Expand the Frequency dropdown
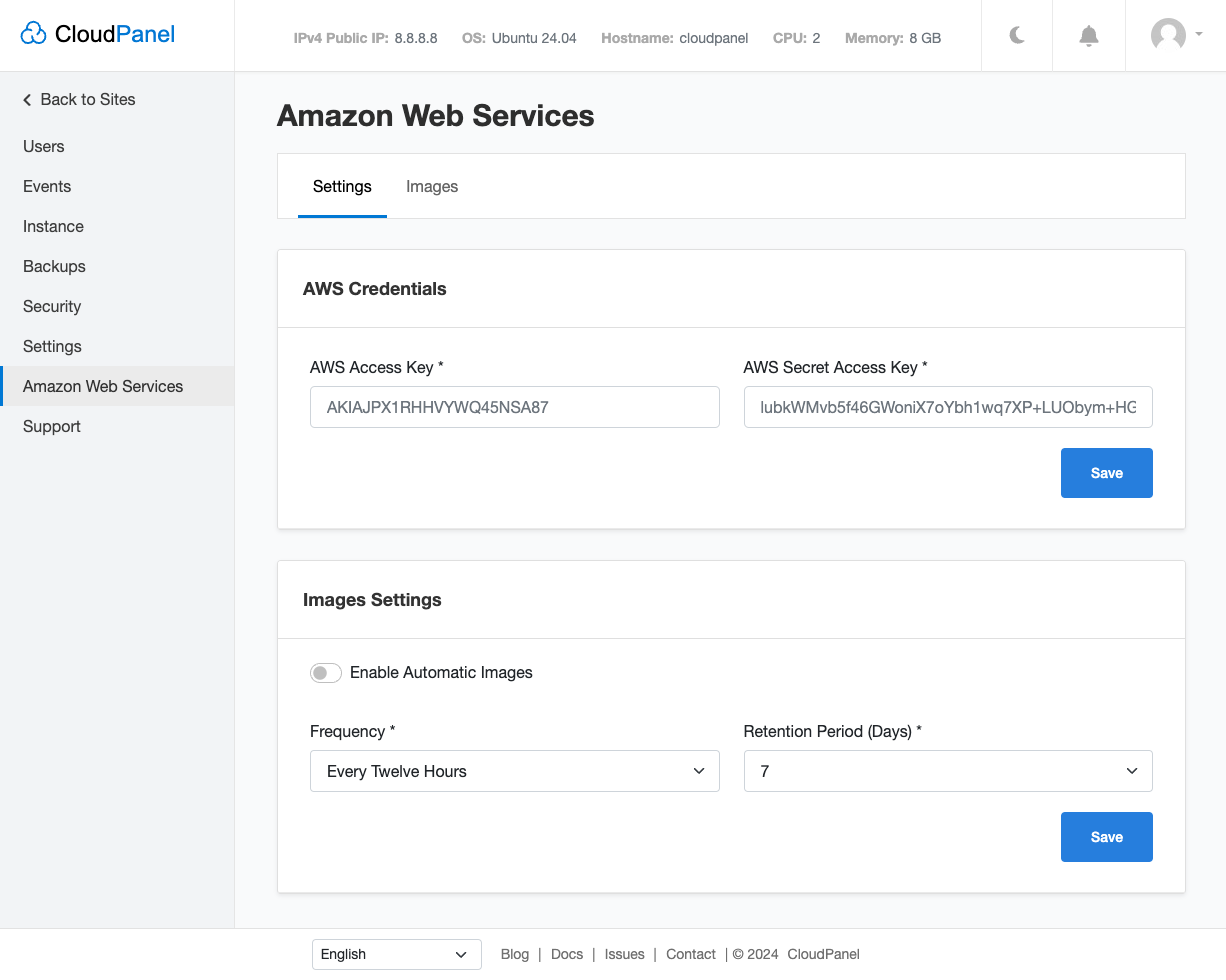The width and height of the screenshot is (1226, 980). point(514,771)
